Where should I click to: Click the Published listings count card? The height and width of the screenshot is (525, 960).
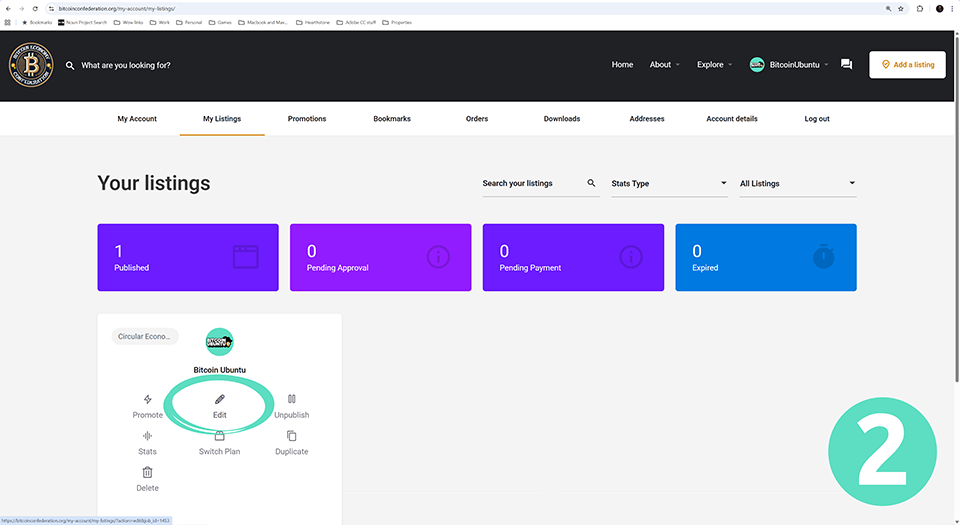pyautogui.click(x=188, y=258)
